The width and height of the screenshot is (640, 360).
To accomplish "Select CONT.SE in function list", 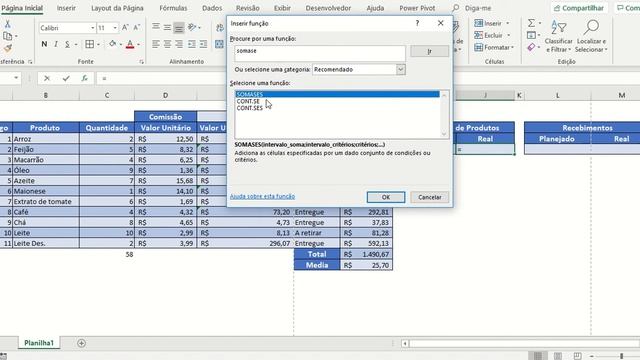I will coord(248,101).
